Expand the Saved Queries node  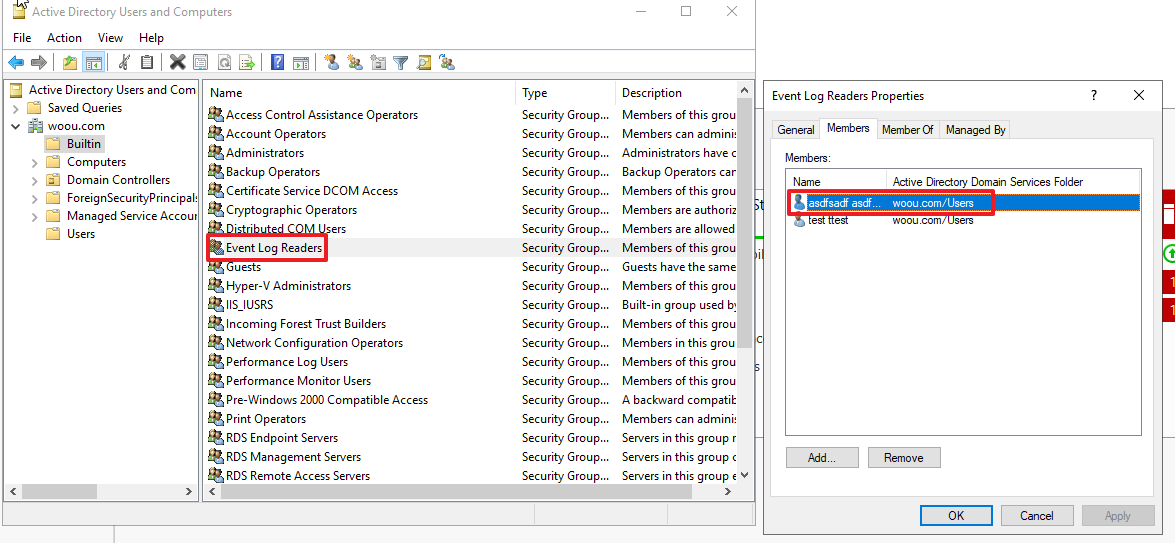pyautogui.click(x=16, y=108)
